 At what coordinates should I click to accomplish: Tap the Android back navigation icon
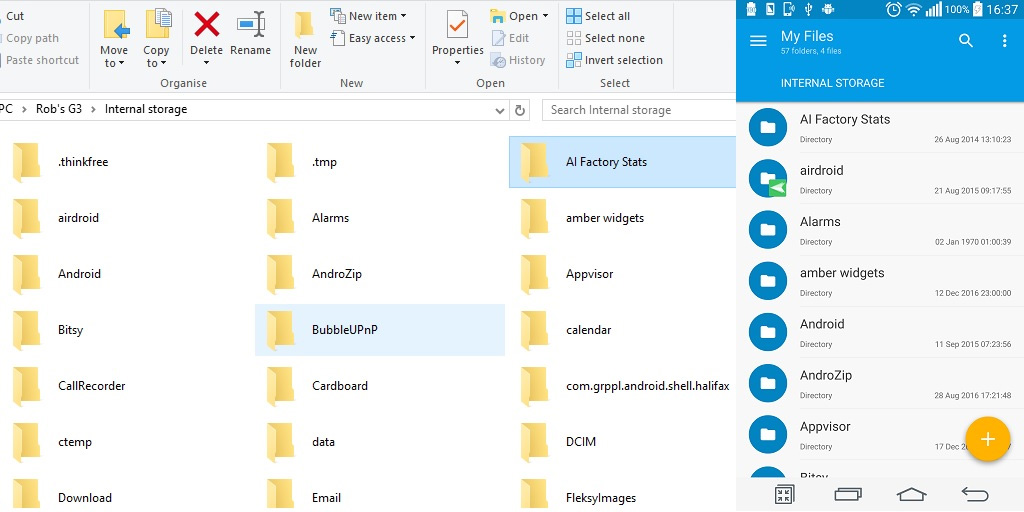click(975, 494)
